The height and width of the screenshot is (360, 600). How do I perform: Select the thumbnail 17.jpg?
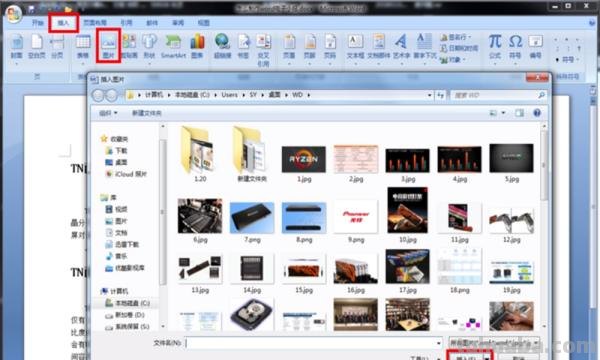click(x=408, y=271)
